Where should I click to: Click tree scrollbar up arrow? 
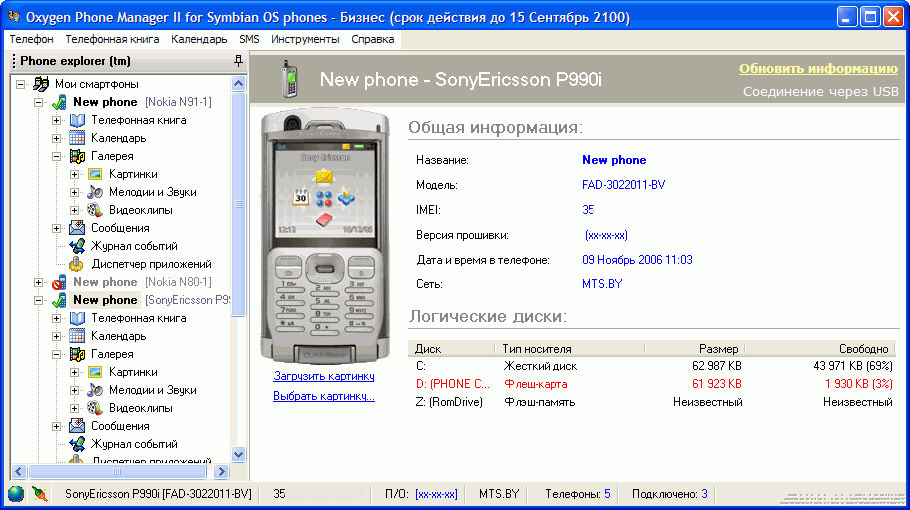tap(239, 84)
